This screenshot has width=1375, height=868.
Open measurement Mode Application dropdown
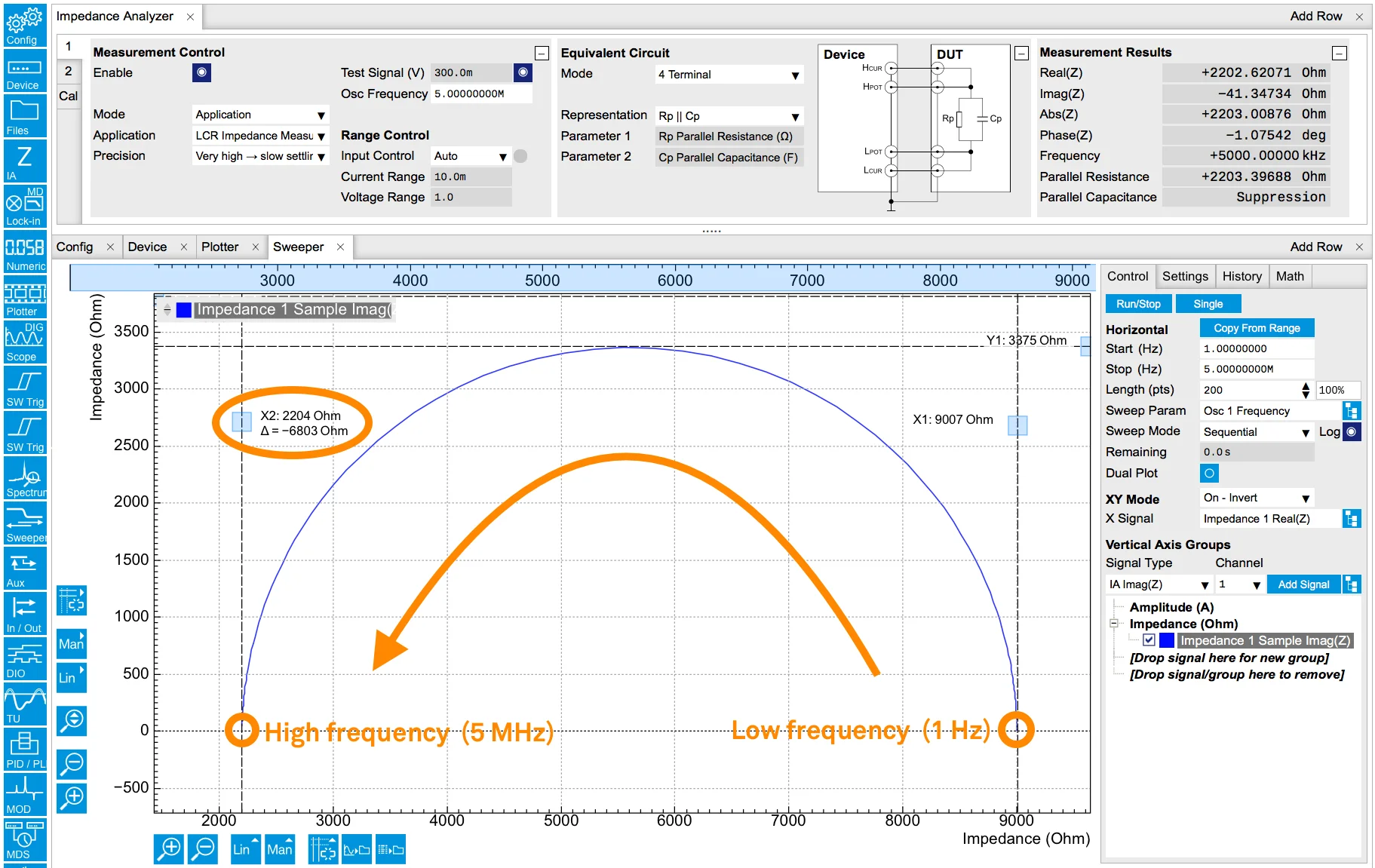coord(260,115)
